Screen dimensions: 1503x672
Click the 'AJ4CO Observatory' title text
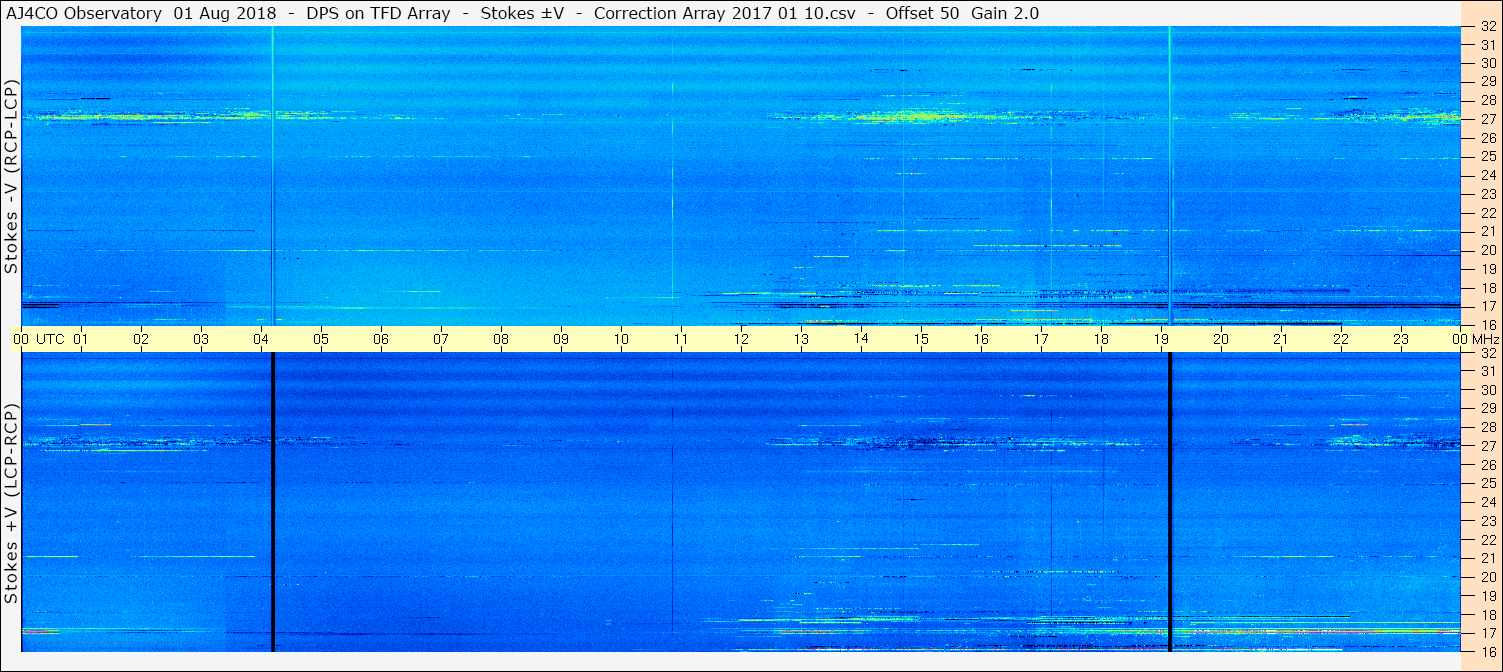[x=83, y=13]
